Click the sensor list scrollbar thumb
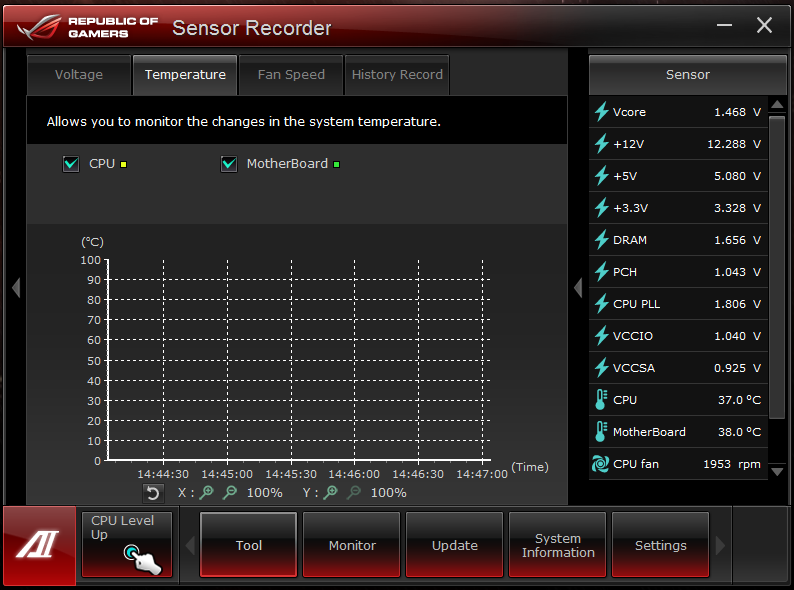 coord(777,267)
